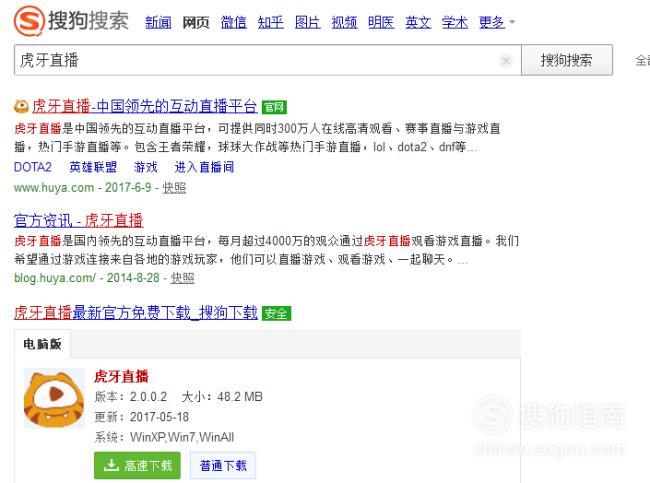Open the DOTA2 sublink
This screenshot has height=483, width=650.
33,167
